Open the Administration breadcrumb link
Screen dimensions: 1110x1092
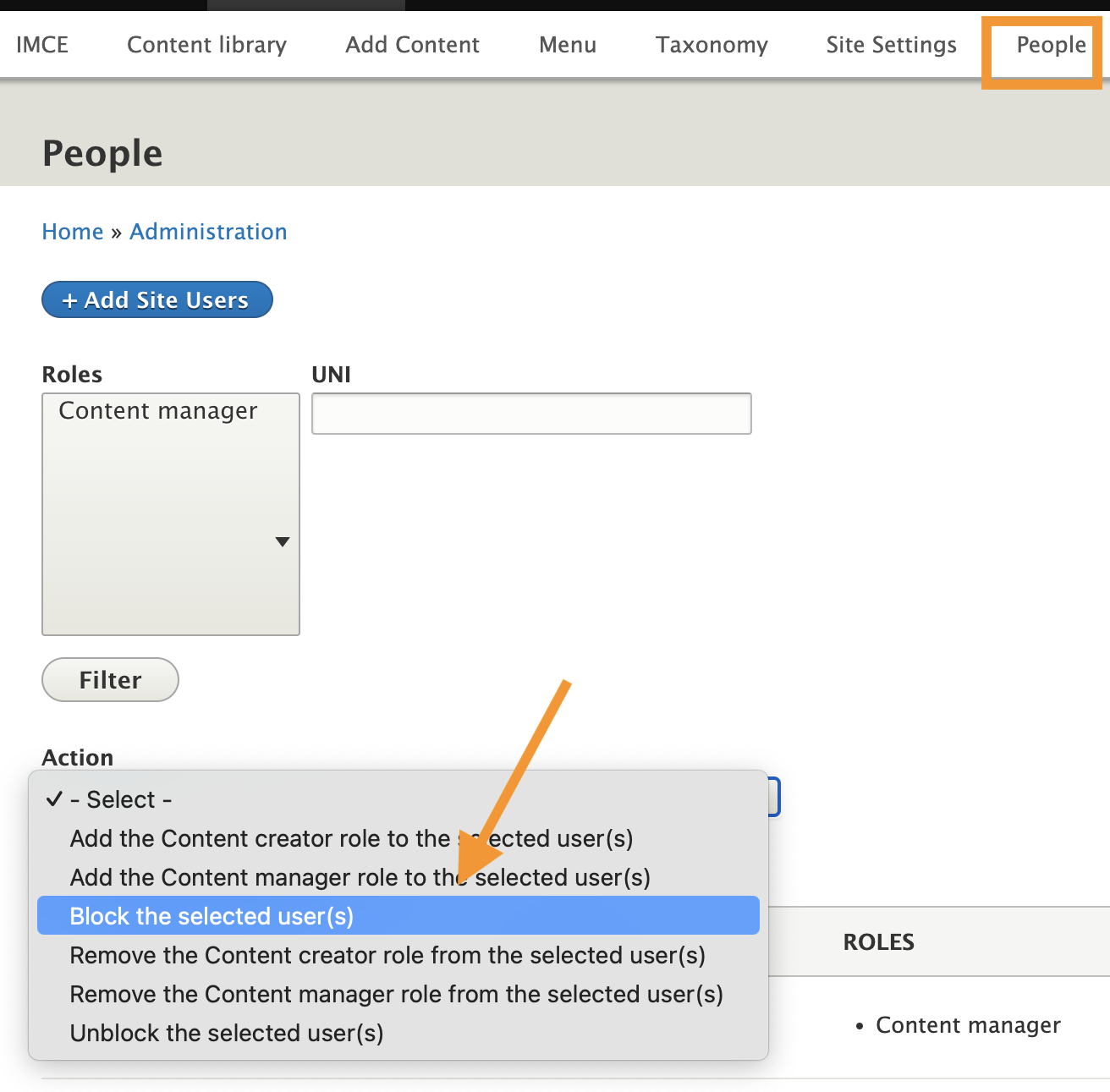(x=208, y=231)
